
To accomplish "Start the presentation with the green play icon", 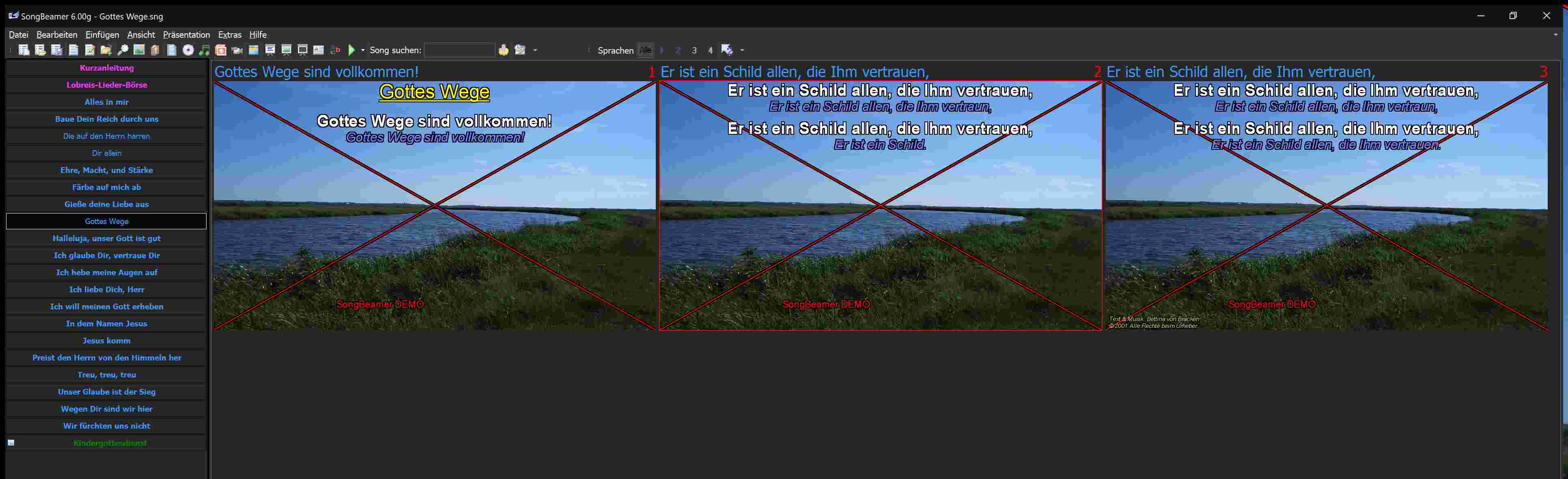I will point(351,50).
